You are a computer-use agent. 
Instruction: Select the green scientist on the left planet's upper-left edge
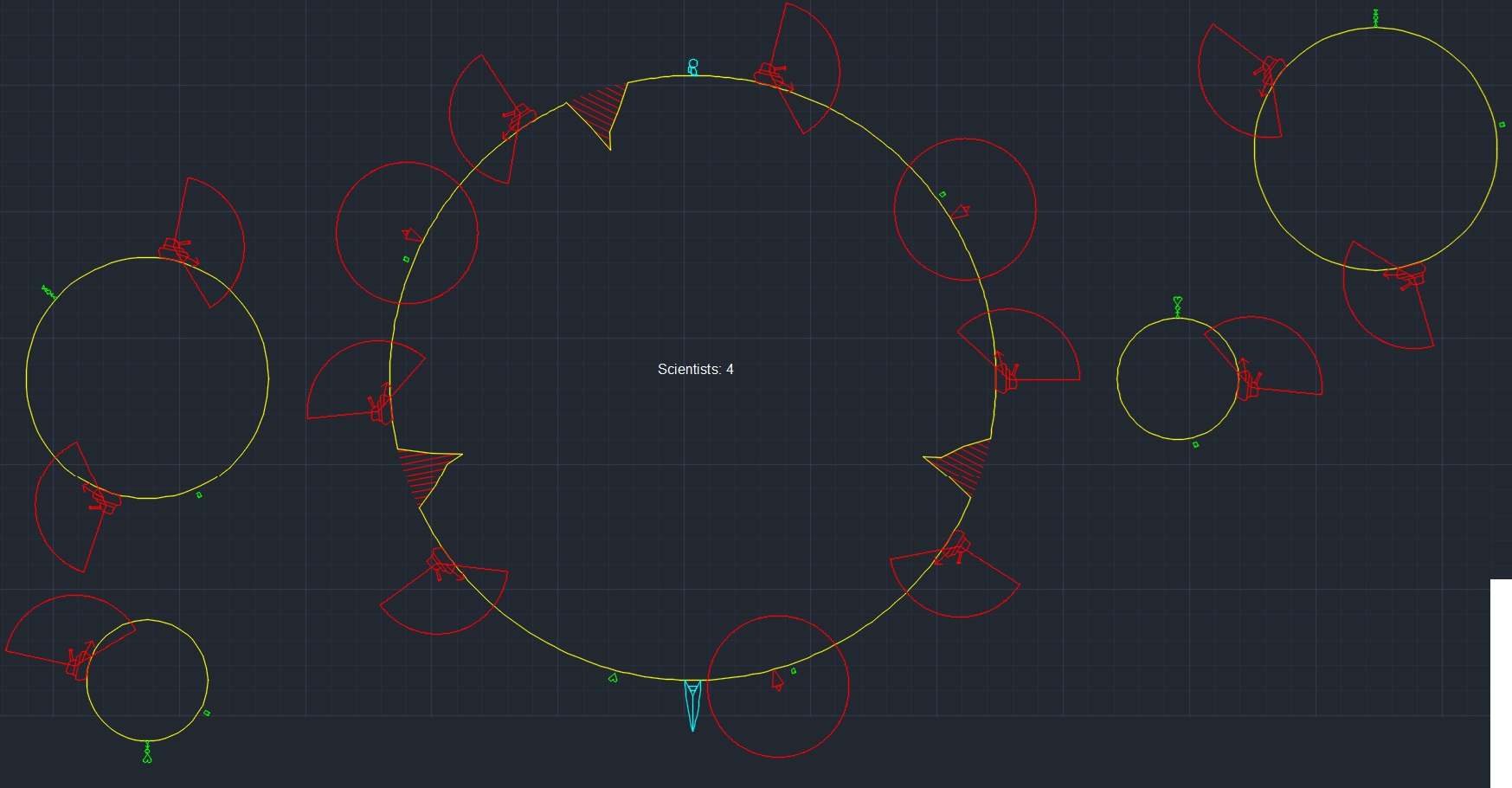click(48, 293)
